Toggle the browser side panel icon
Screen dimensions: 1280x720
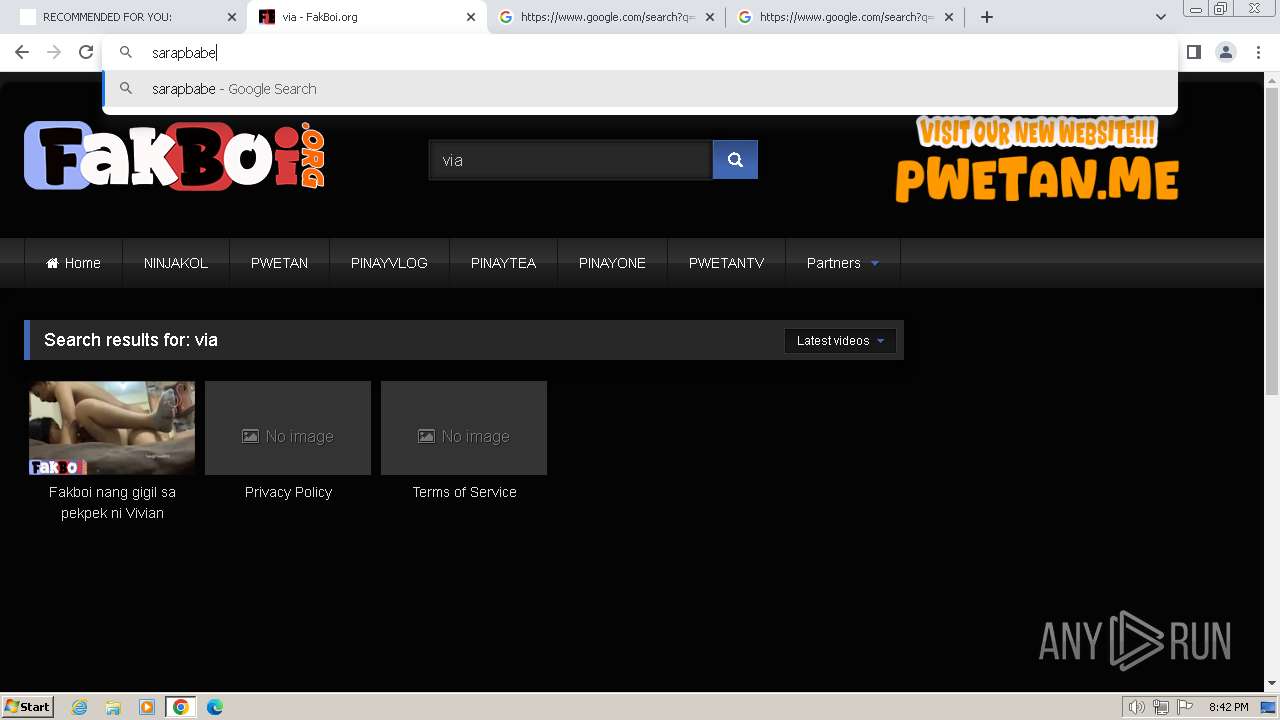(x=1193, y=52)
